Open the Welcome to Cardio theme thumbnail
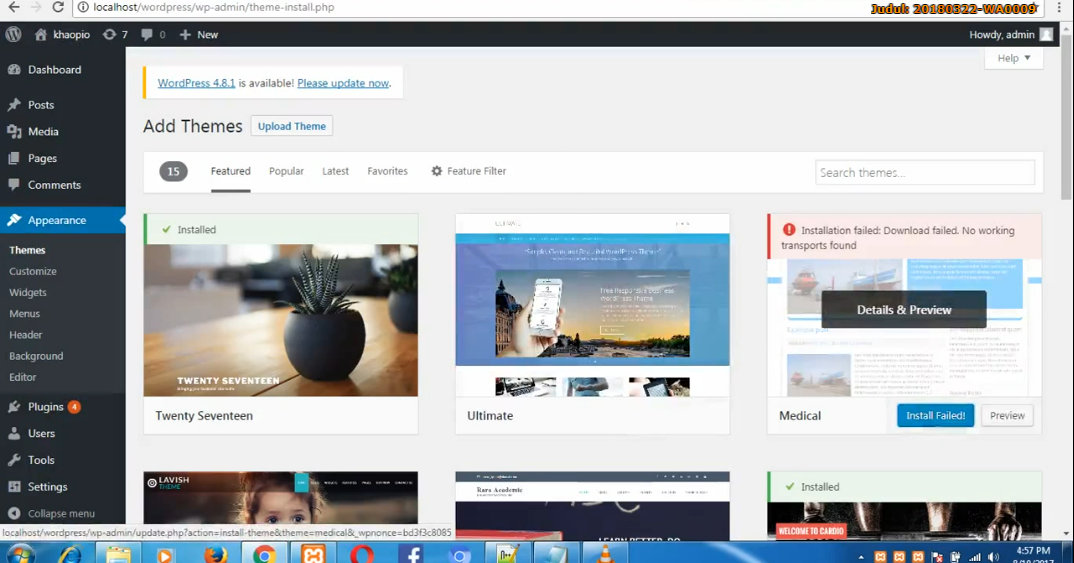This screenshot has width=1074, height=563. click(904, 521)
